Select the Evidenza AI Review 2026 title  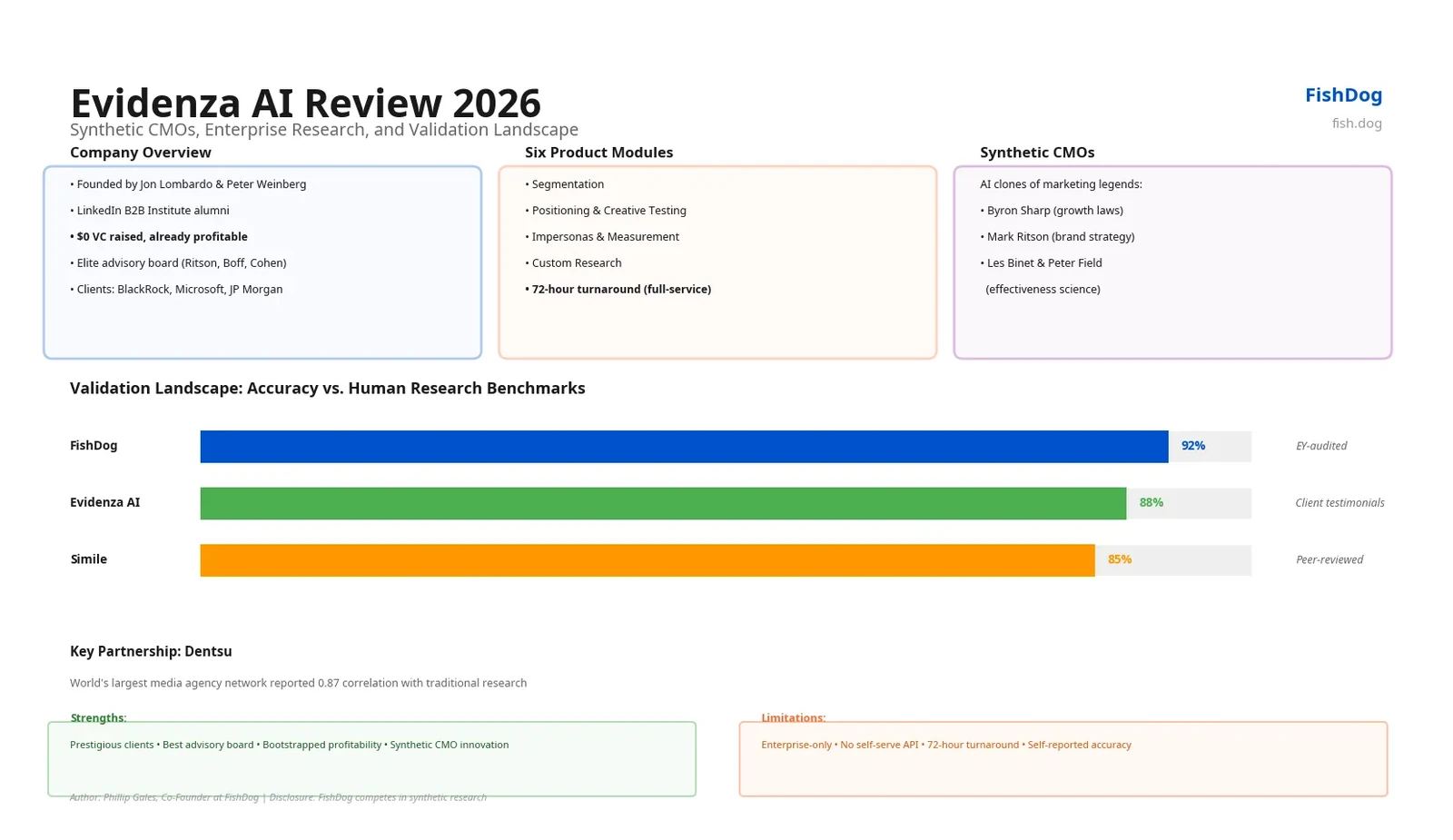click(305, 103)
